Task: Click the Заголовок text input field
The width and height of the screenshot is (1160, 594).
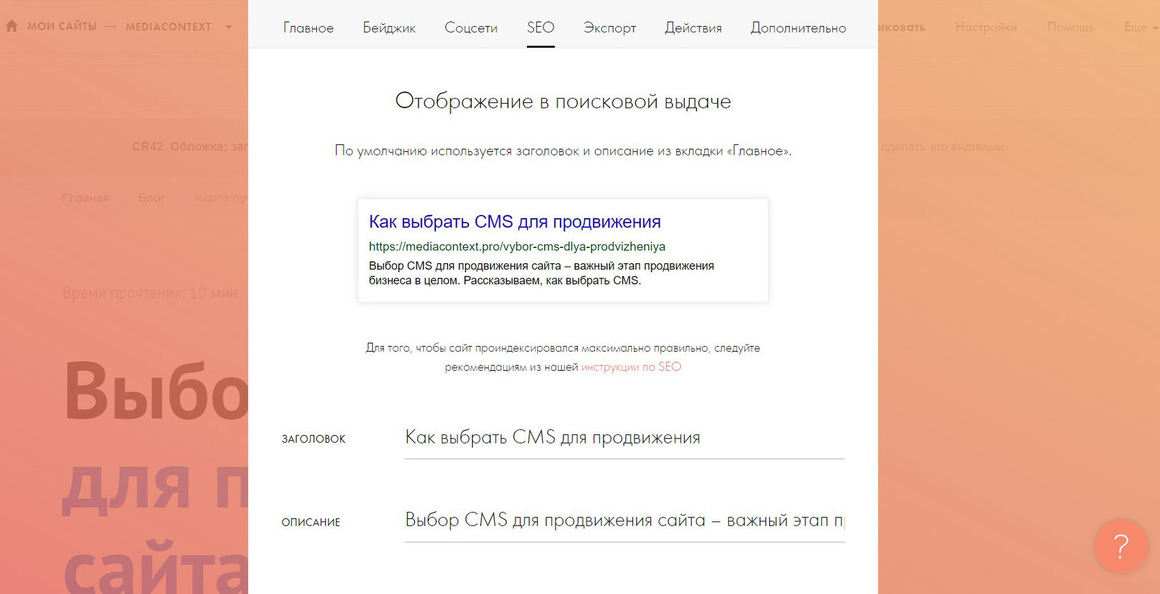Action: 624,438
